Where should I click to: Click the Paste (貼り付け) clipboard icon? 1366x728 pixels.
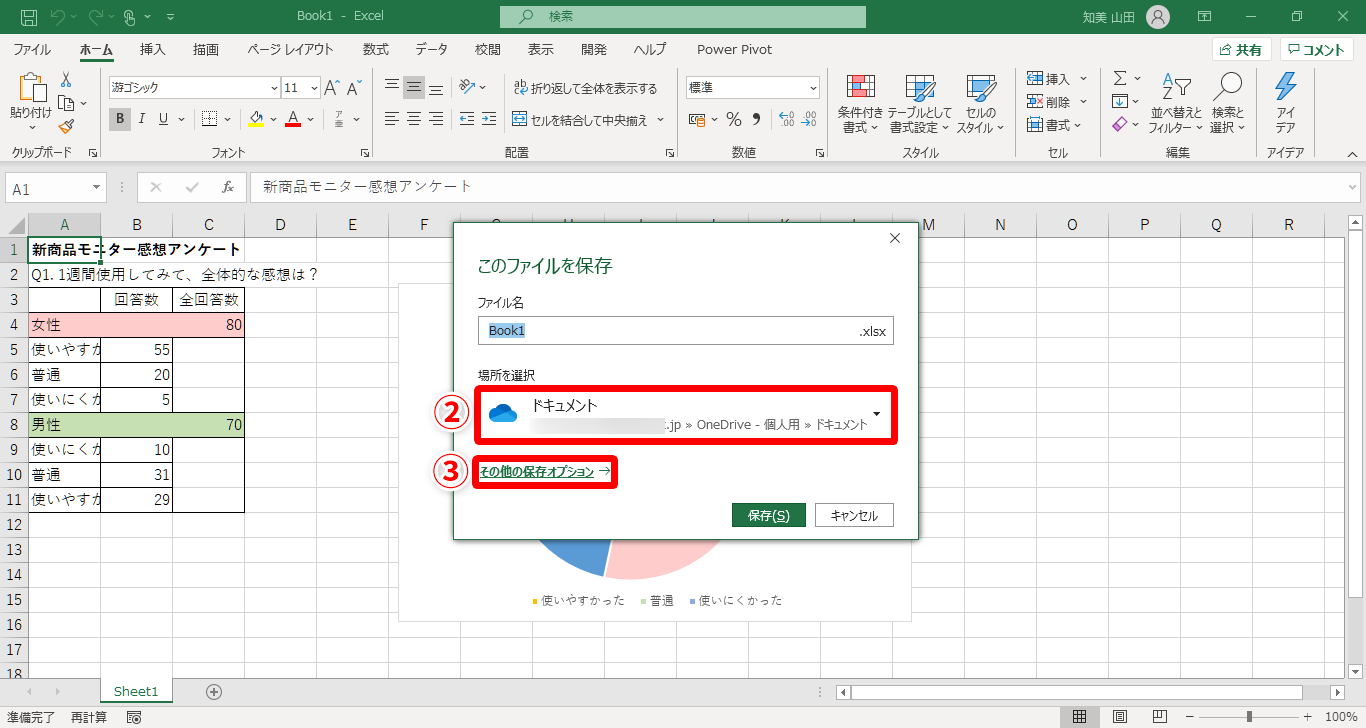(x=31, y=88)
